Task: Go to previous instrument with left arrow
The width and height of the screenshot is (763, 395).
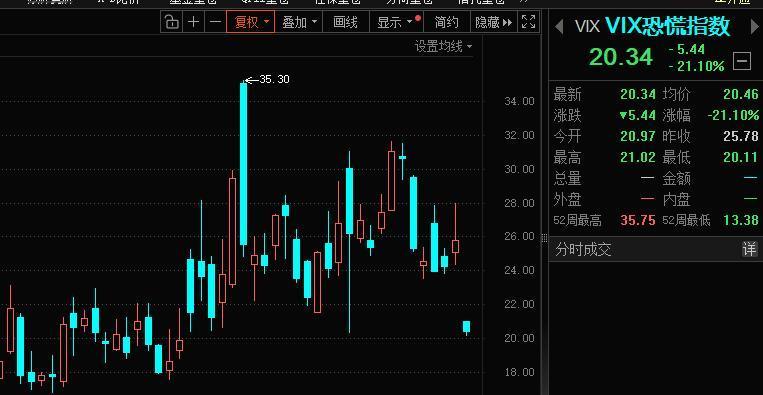Action: click(x=559, y=27)
